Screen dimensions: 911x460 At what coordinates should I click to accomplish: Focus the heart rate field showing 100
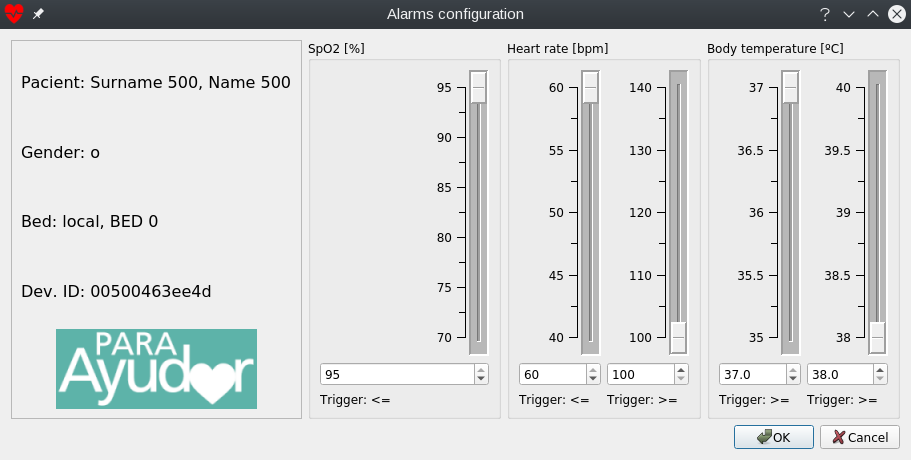(640, 375)
